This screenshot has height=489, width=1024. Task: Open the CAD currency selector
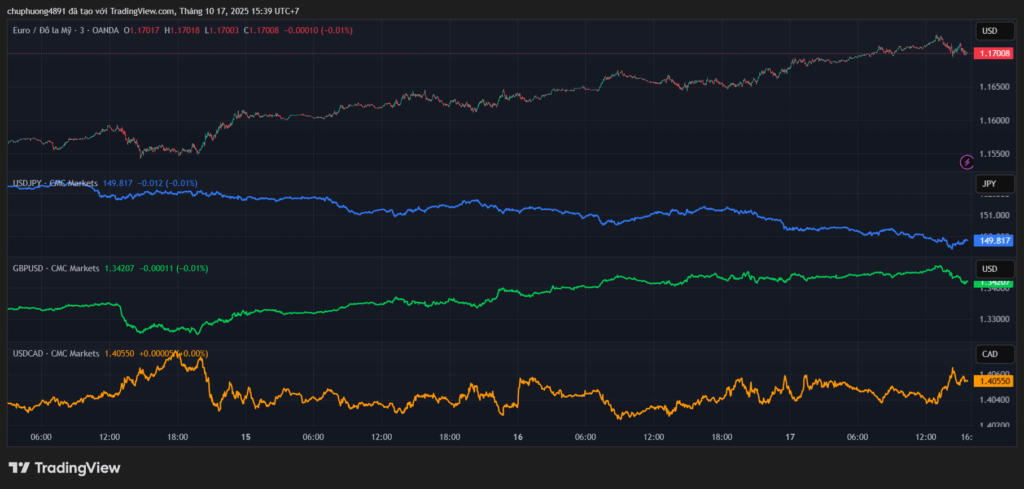pos(990,354)
